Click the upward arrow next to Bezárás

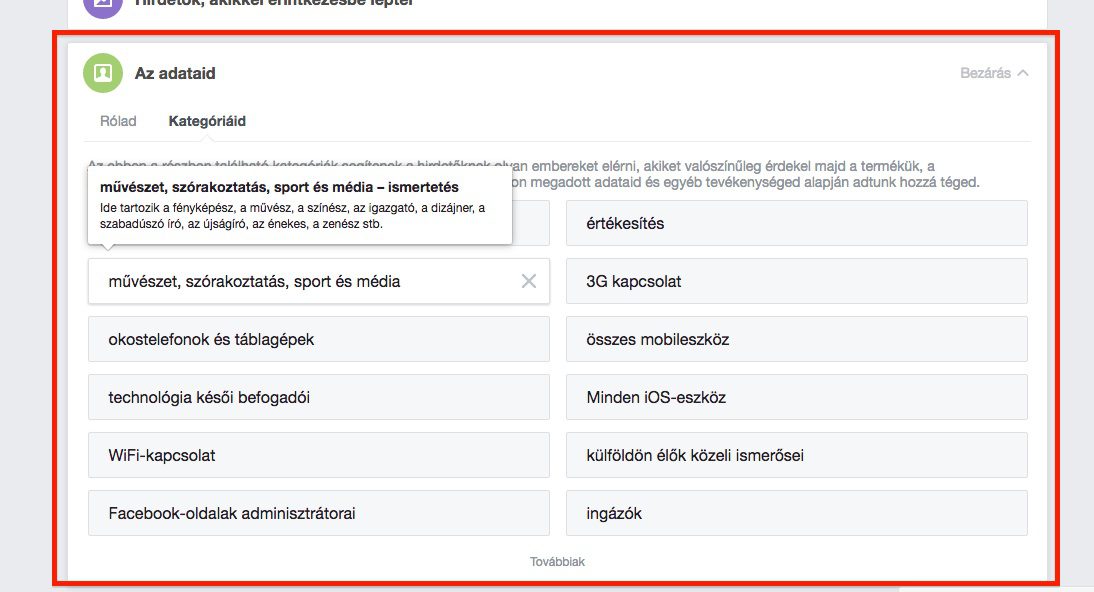[x=1022, y=72]
